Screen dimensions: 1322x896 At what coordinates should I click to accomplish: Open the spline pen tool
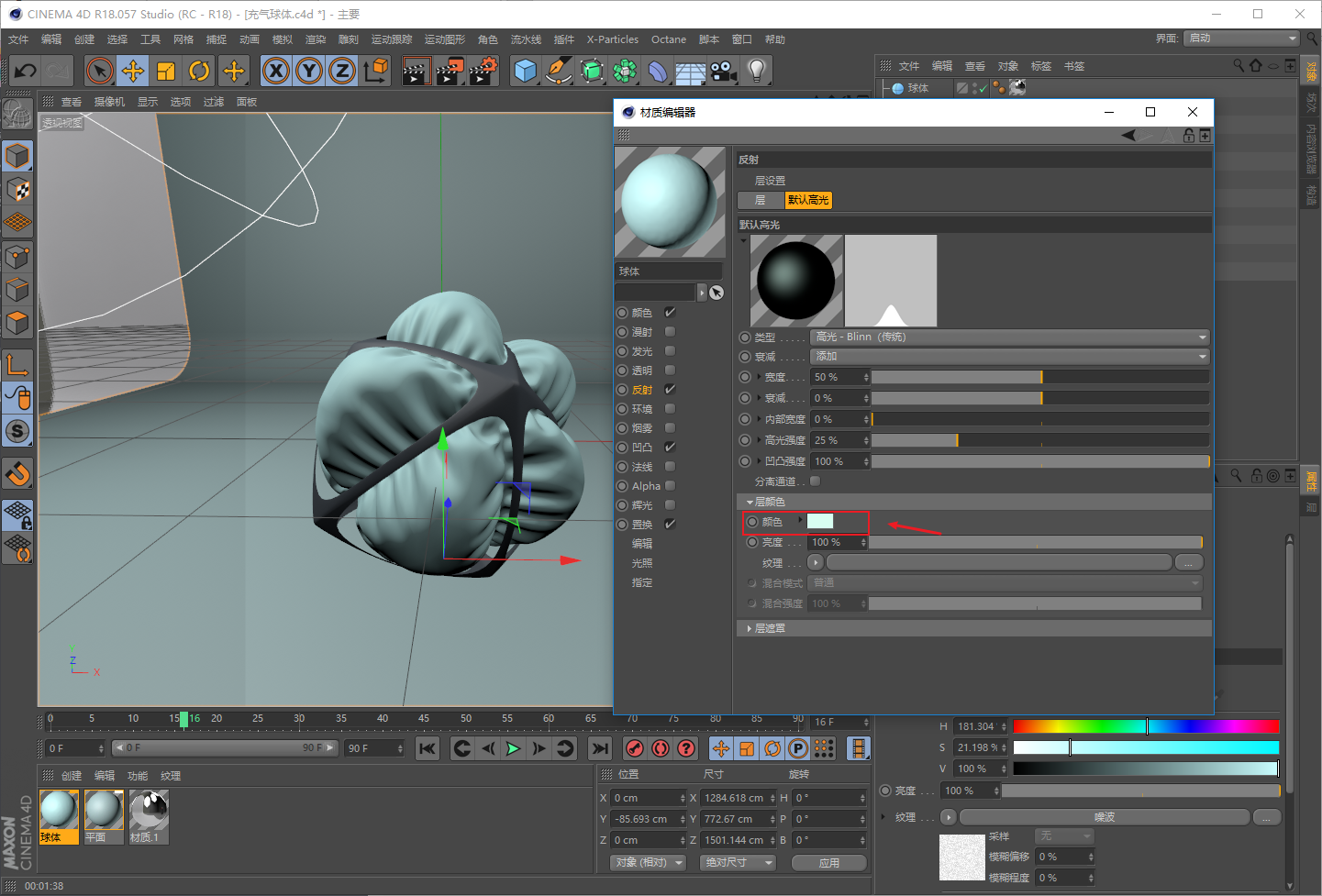pyautogui.click(x=558, y=71)
